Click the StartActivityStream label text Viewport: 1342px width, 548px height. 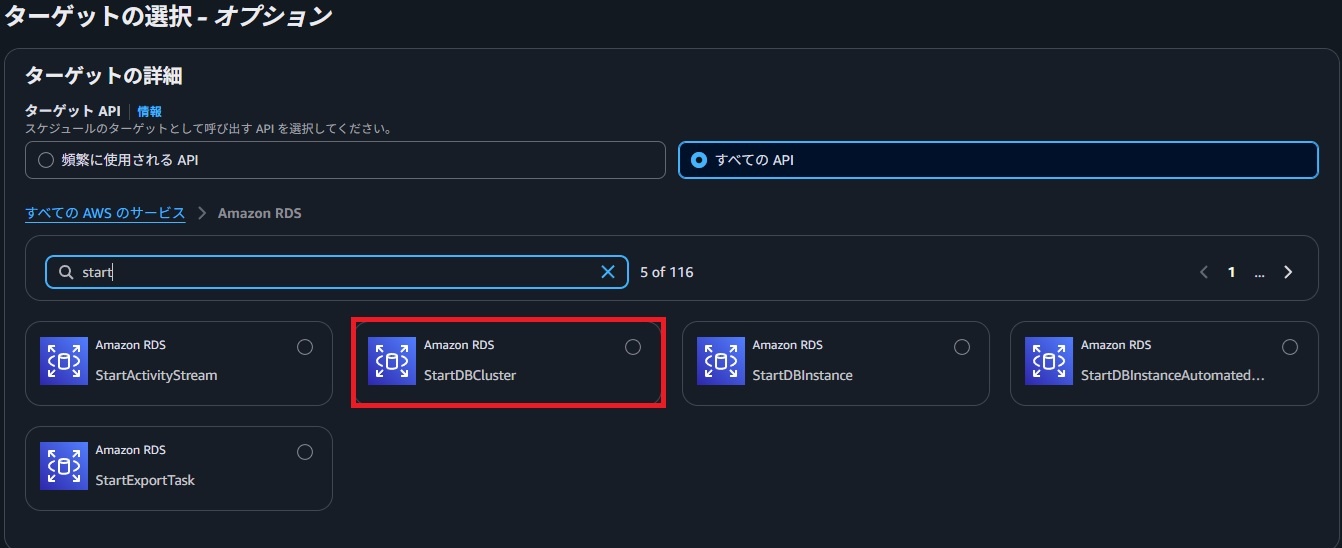point(156,376)
